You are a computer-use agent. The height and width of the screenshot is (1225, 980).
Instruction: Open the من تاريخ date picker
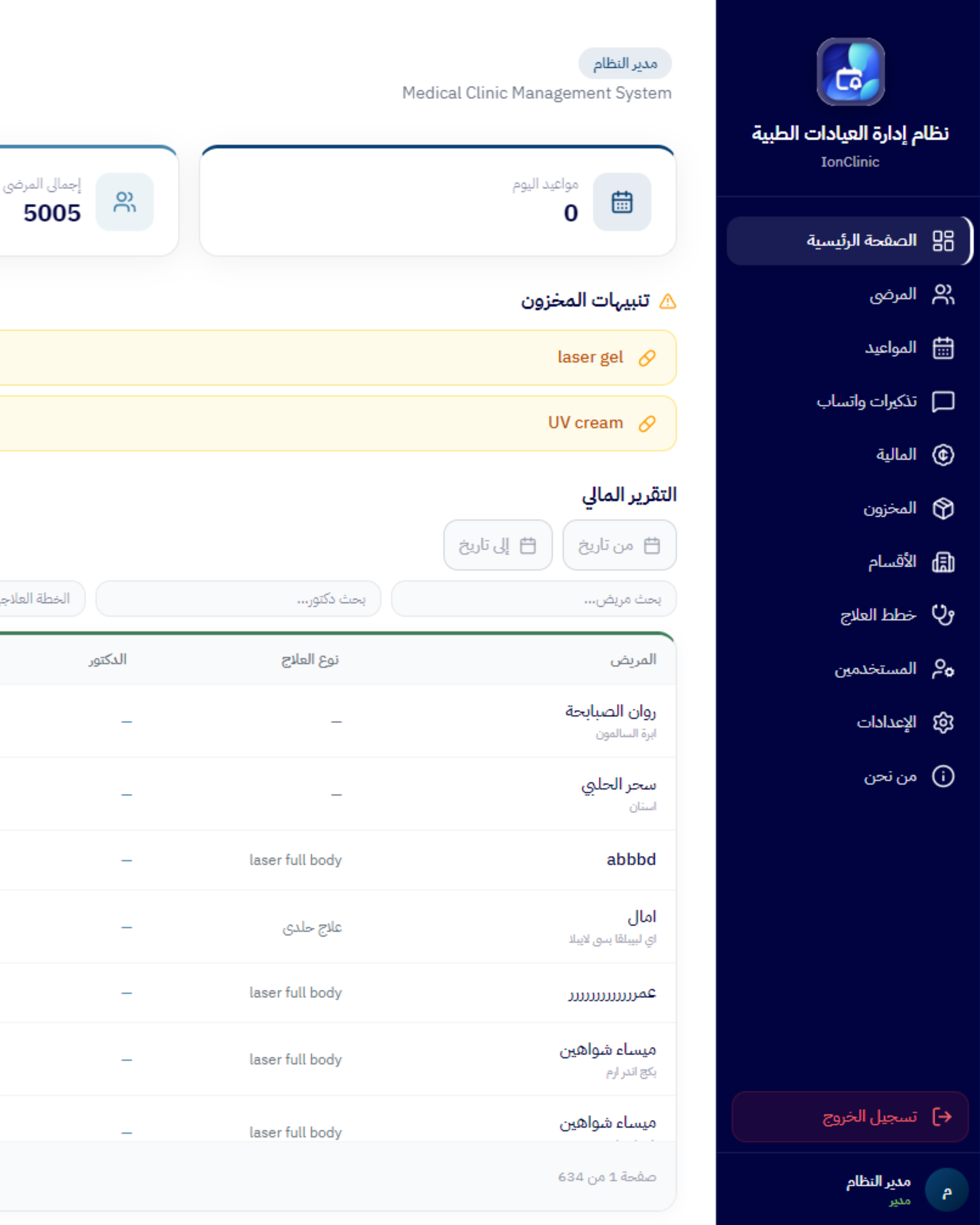click(619, 545)
